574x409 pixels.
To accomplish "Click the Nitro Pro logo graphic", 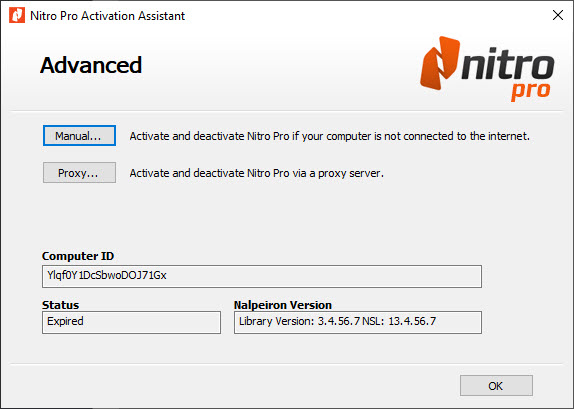I will click(487, 68).
